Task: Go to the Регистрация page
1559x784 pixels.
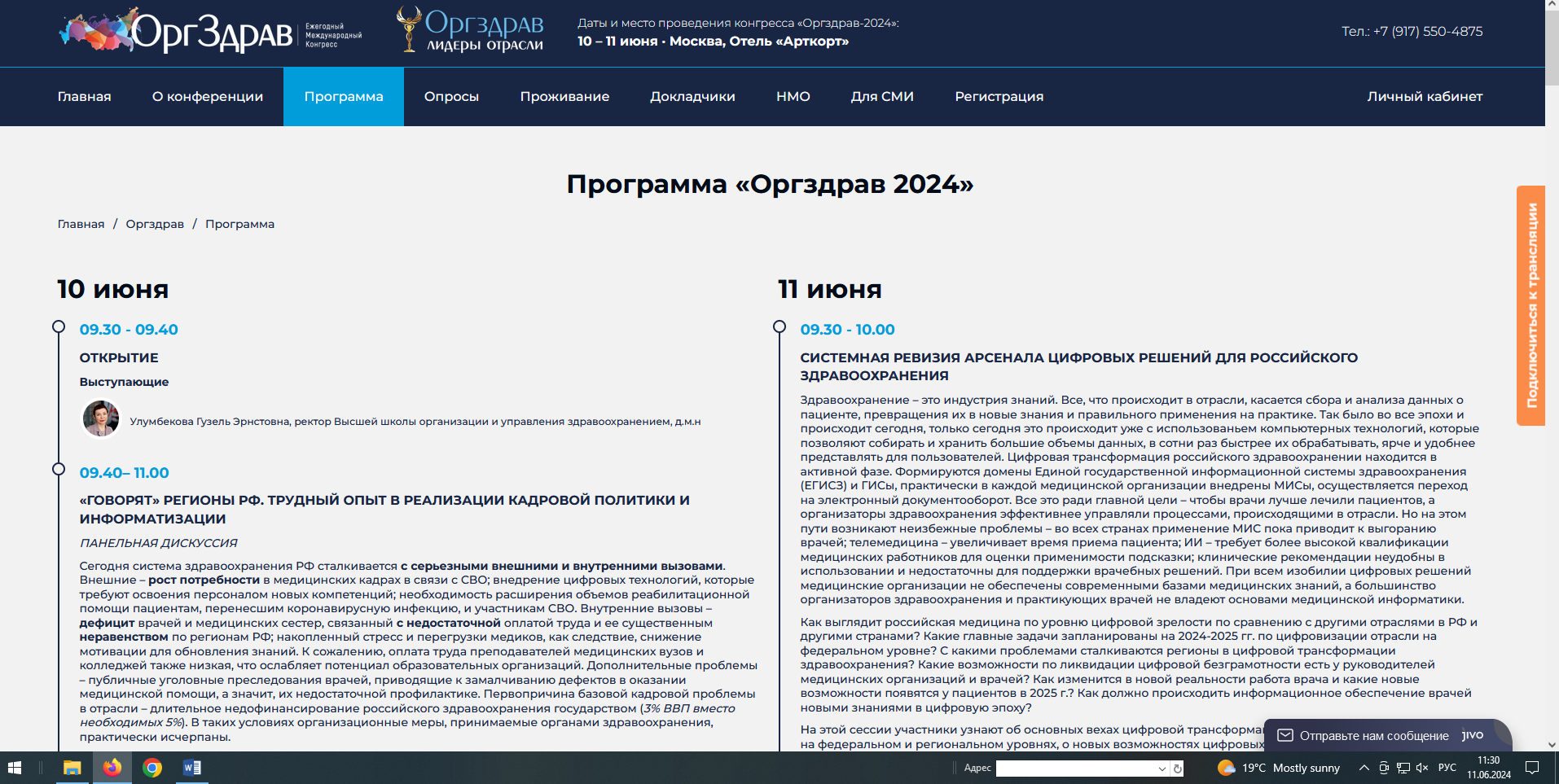Action: (999, 97)
